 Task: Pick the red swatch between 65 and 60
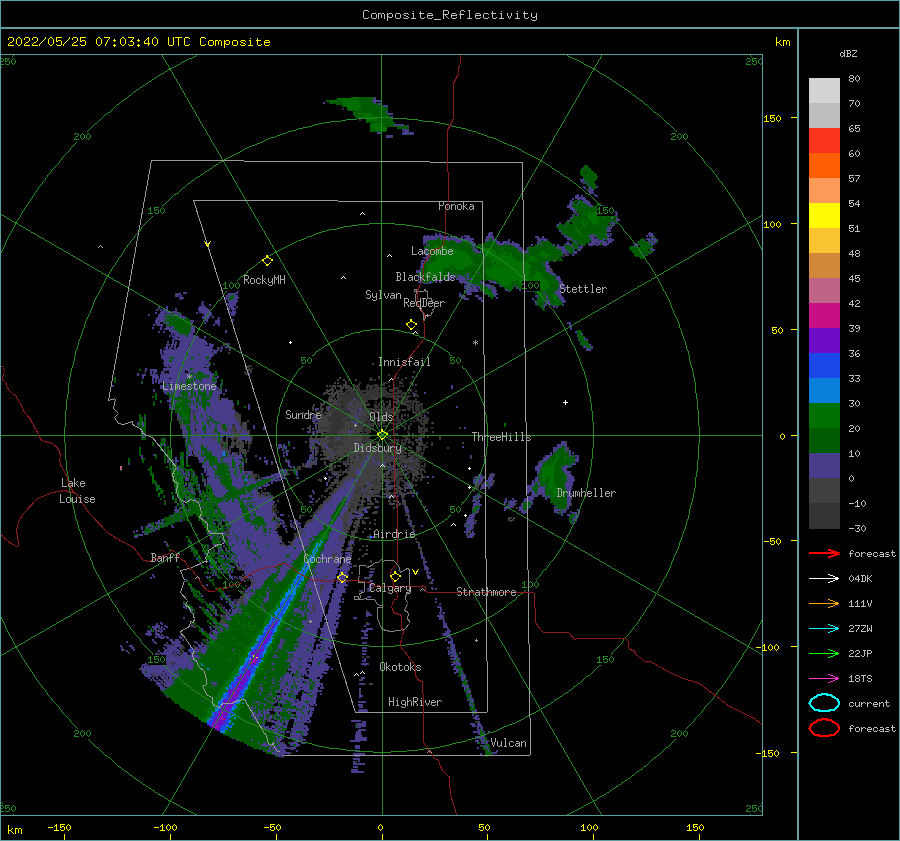coord(824,140)
